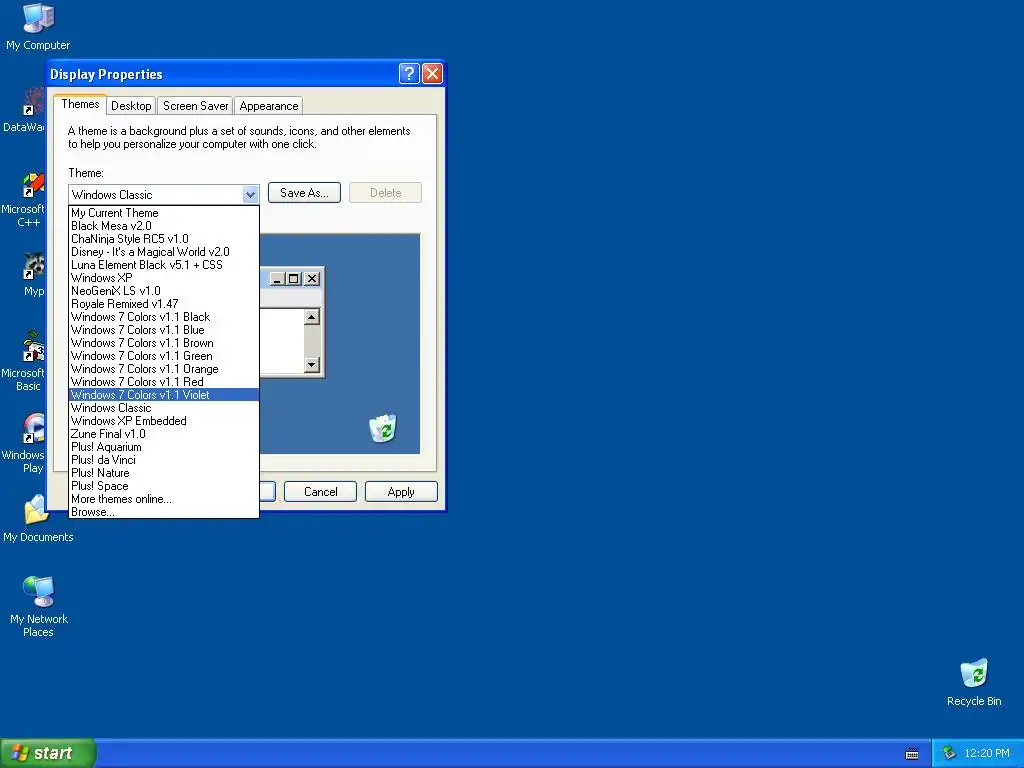Select the My Documents desktop icon
1024x768 pixels.
click(38, 519)
